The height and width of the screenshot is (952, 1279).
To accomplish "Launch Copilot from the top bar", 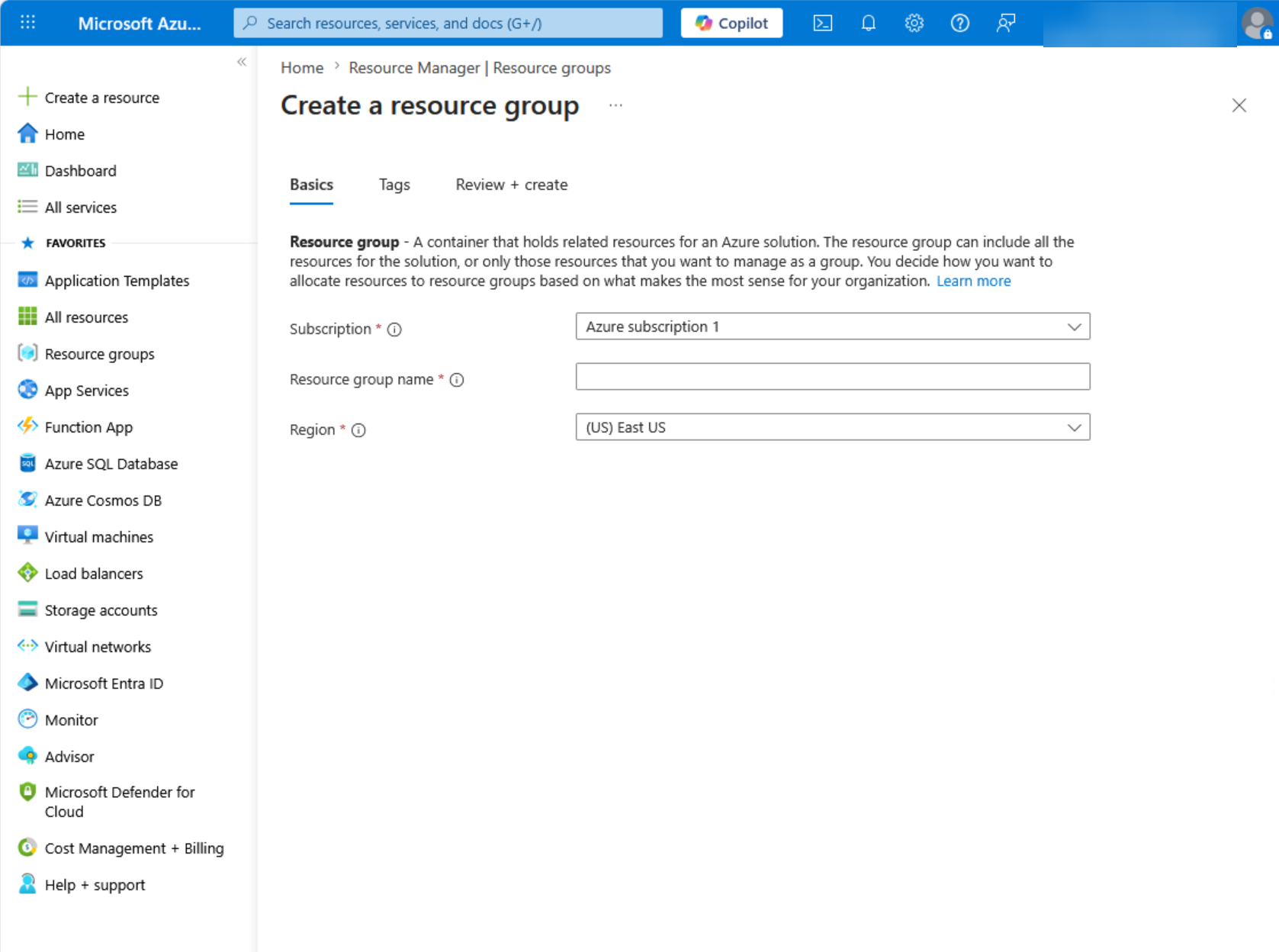I will tap(731, 23).
